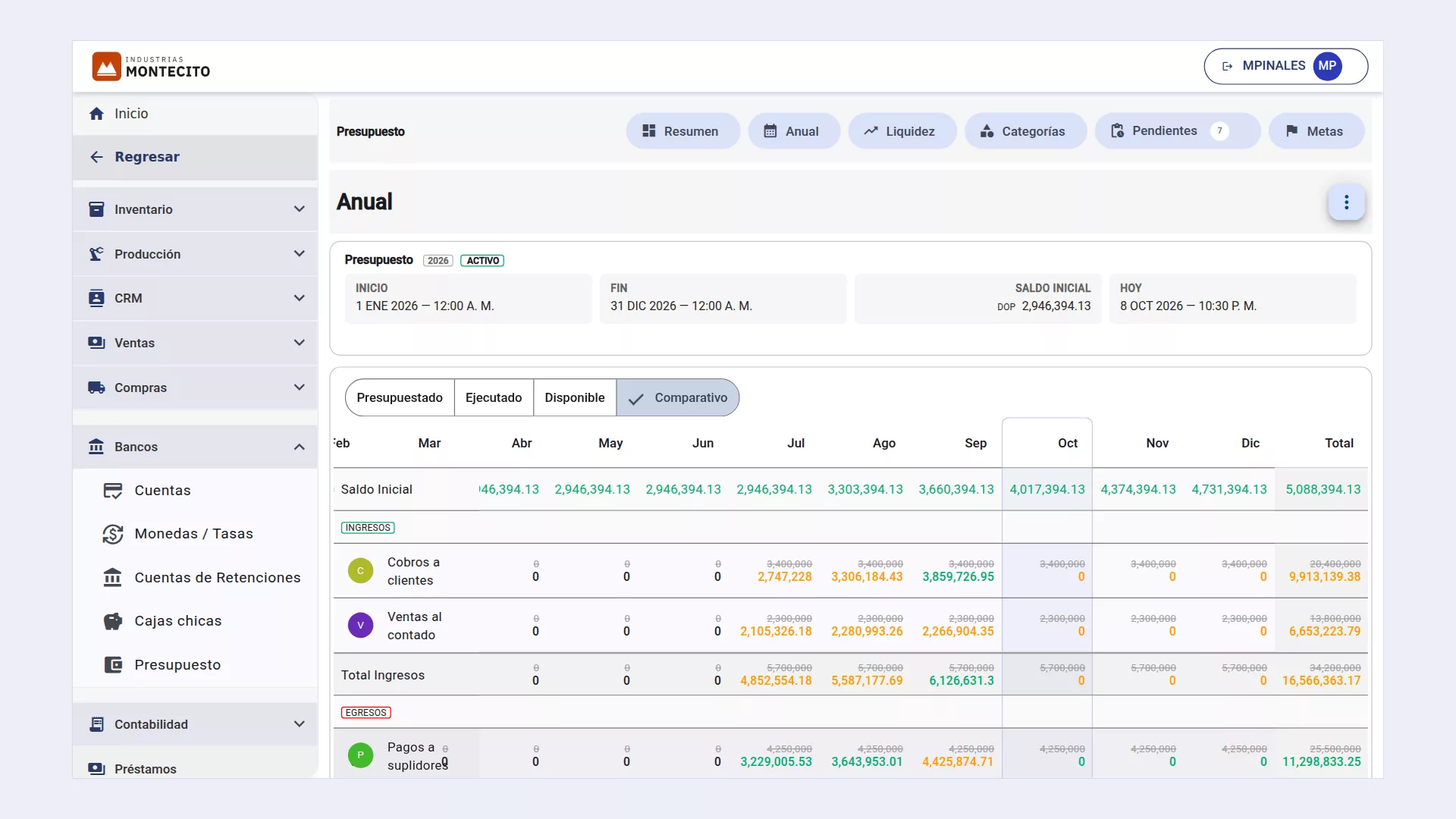Image resolution: width=1456 pixels, height=819 pixels.
Task: Select the Oct column header
Action: tap(1068, 443)
